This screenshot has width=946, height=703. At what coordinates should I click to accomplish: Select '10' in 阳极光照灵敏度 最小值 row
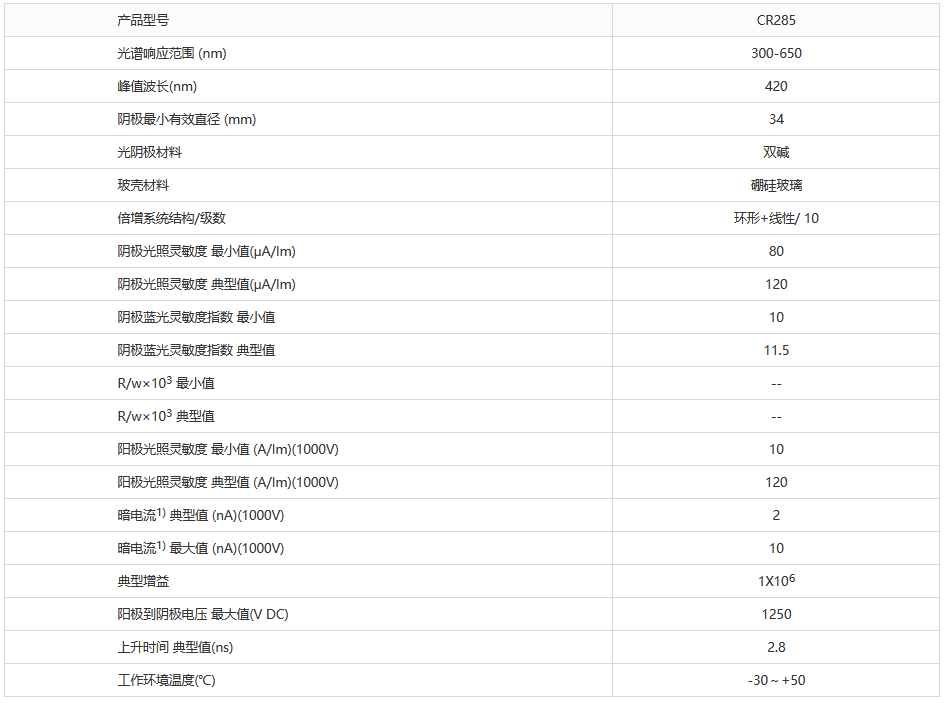point(776,450)
